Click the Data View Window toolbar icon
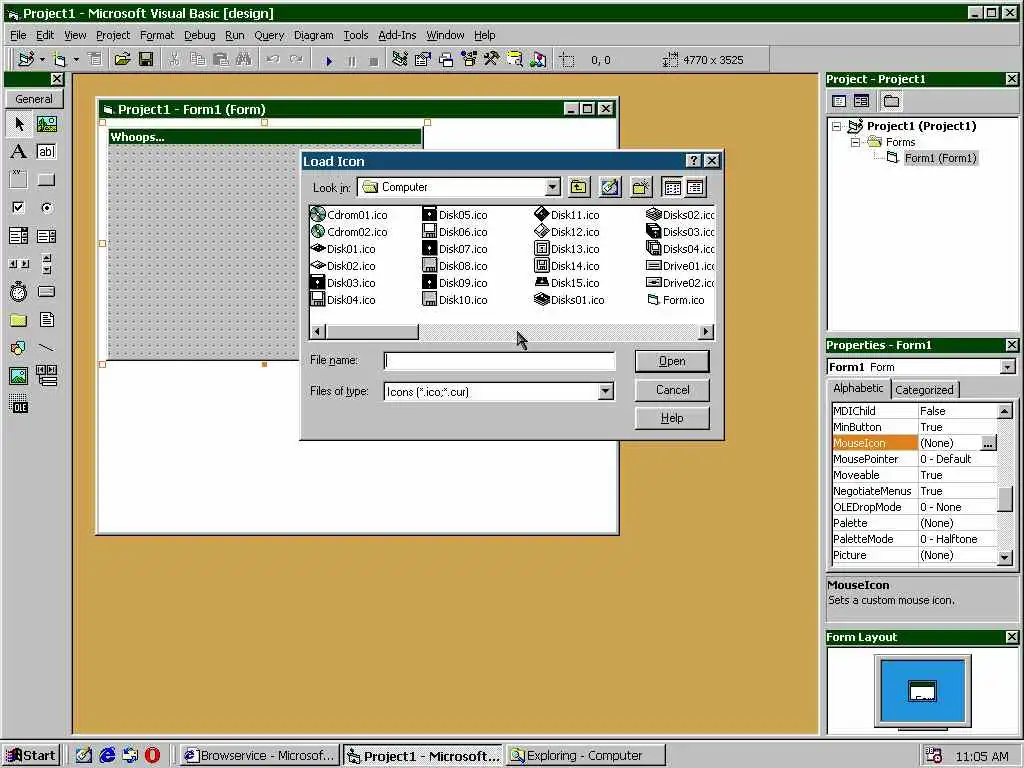 (515, 59)
